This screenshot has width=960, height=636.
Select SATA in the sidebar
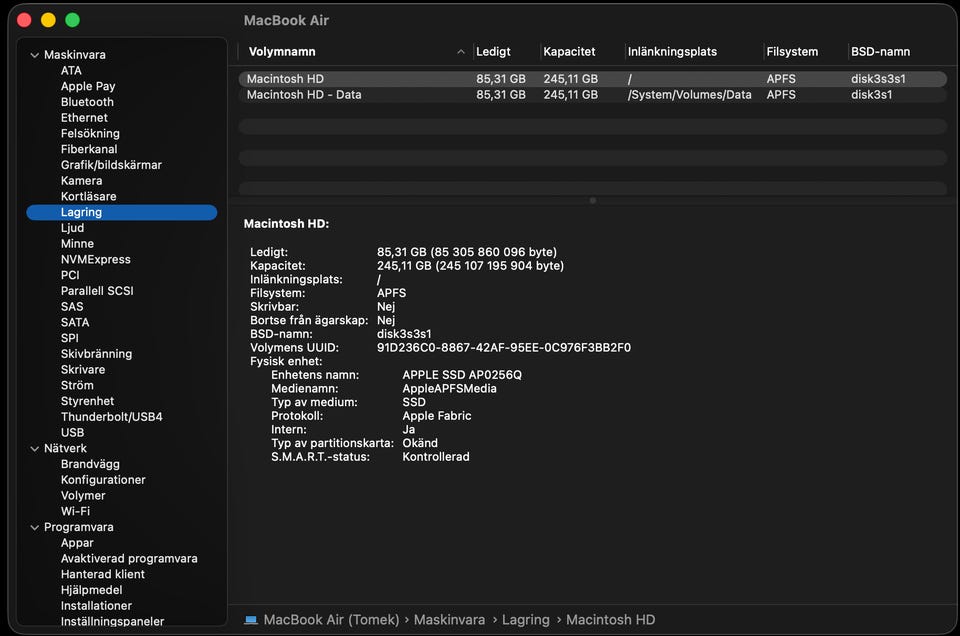tap(75, 323)
